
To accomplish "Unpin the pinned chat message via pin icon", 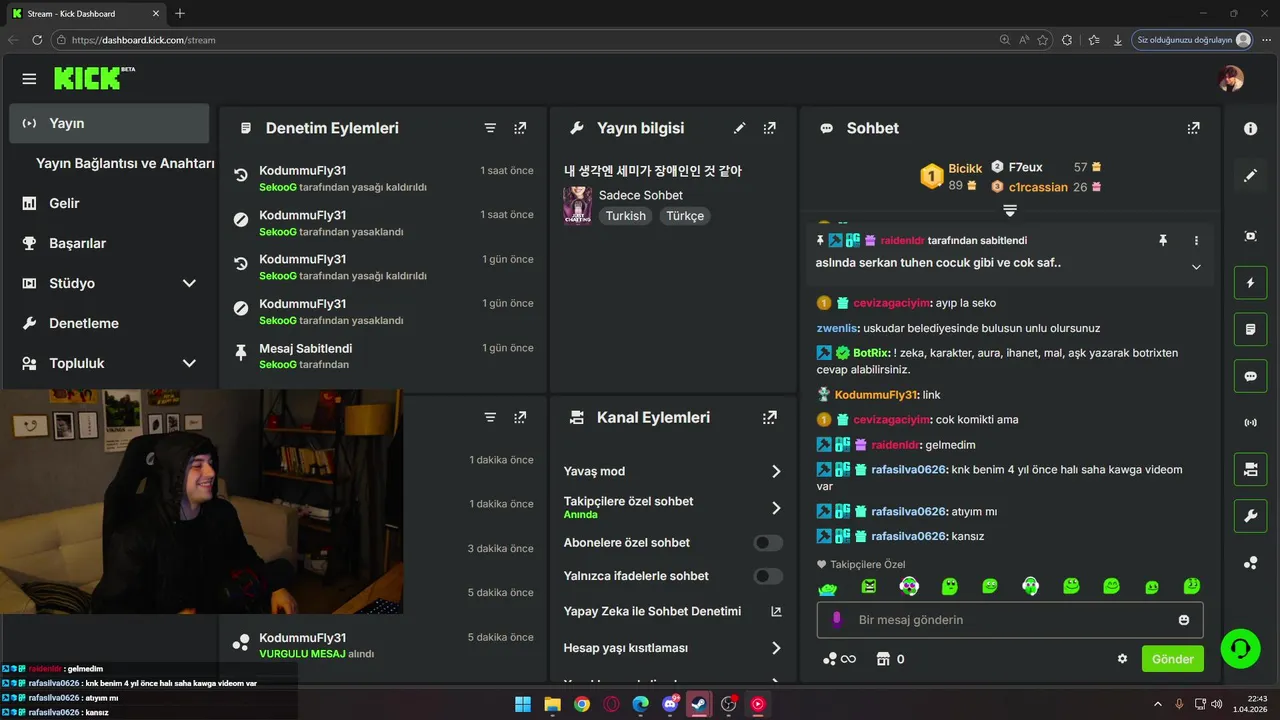I will click(1163, 240).
